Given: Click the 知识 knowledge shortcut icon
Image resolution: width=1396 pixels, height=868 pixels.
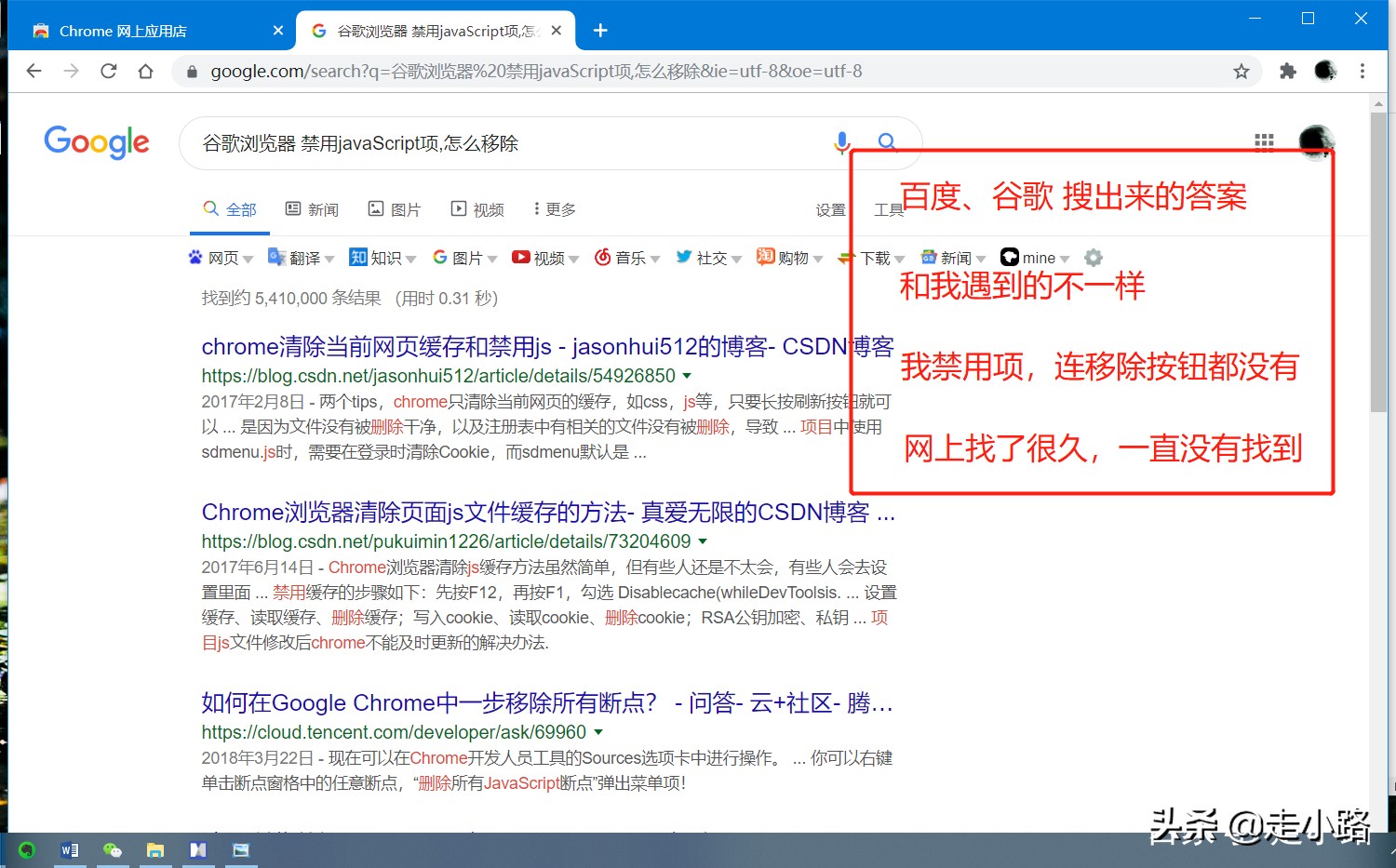Looking at the screenshot, I should [359, 257].
